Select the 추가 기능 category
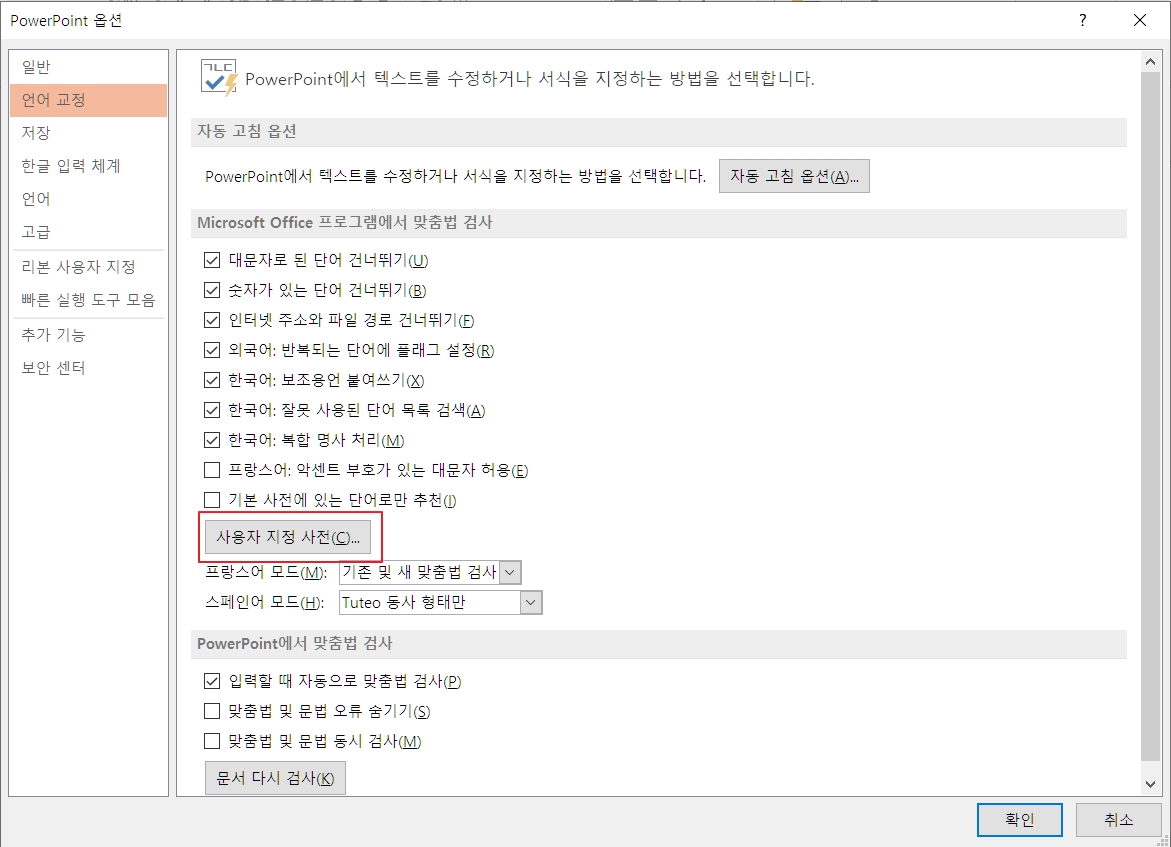Image resolution: width=1171 pixels, height=847 pixels. click(x=88, y=335)
